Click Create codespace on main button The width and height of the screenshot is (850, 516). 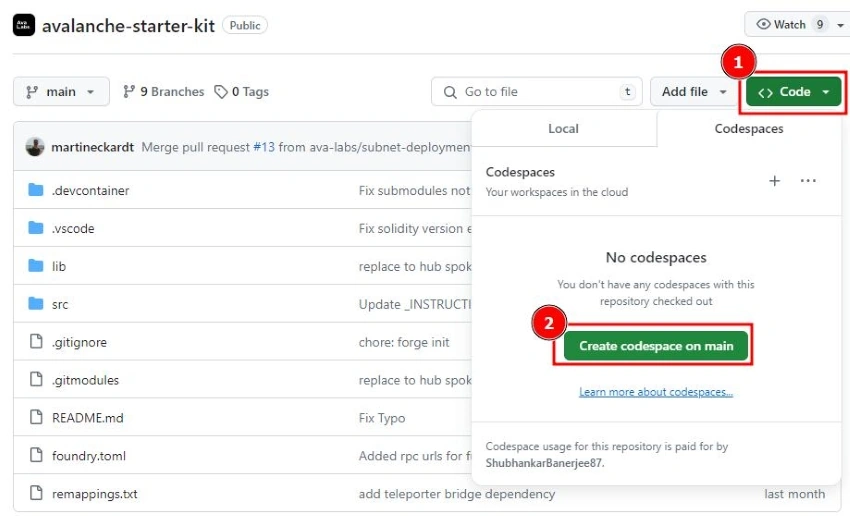pos(656,346)
